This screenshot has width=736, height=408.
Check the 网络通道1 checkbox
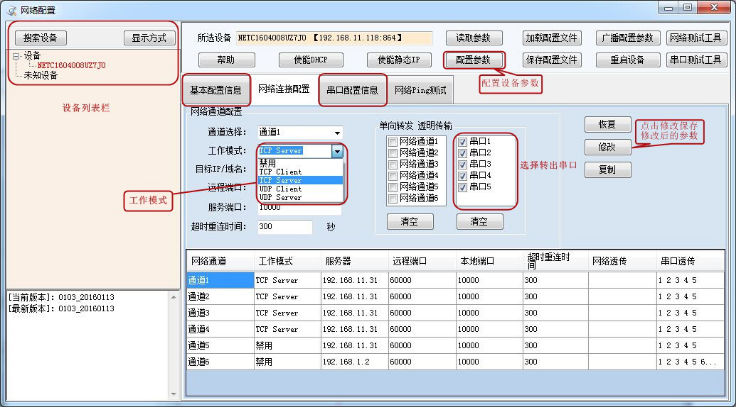(393, 142)
